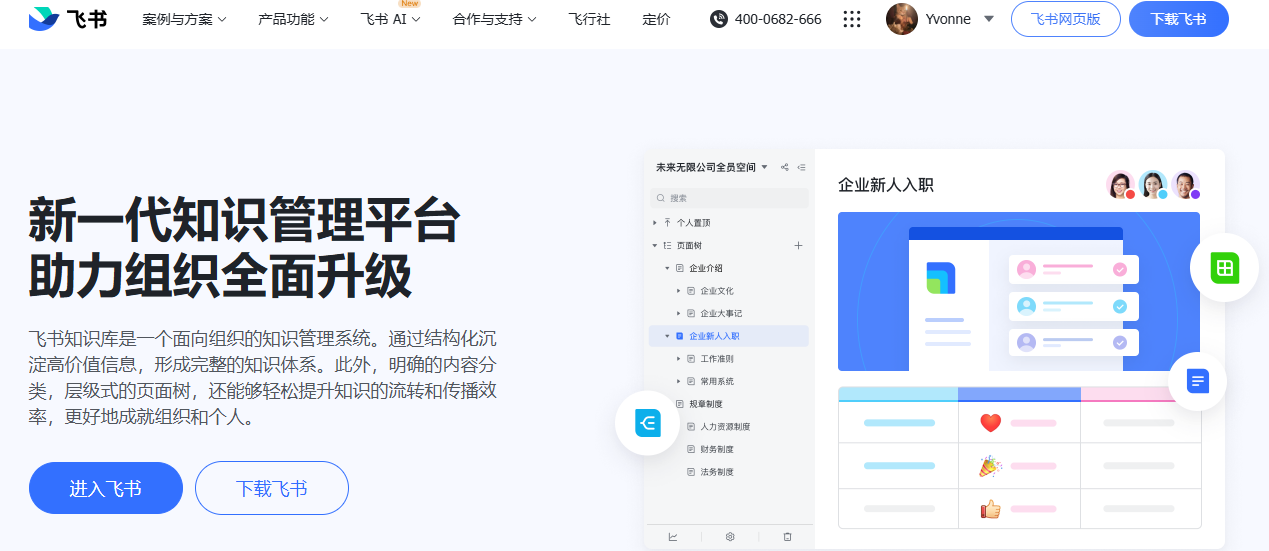Click the light-blue table column header

click(x=898, y=394)
